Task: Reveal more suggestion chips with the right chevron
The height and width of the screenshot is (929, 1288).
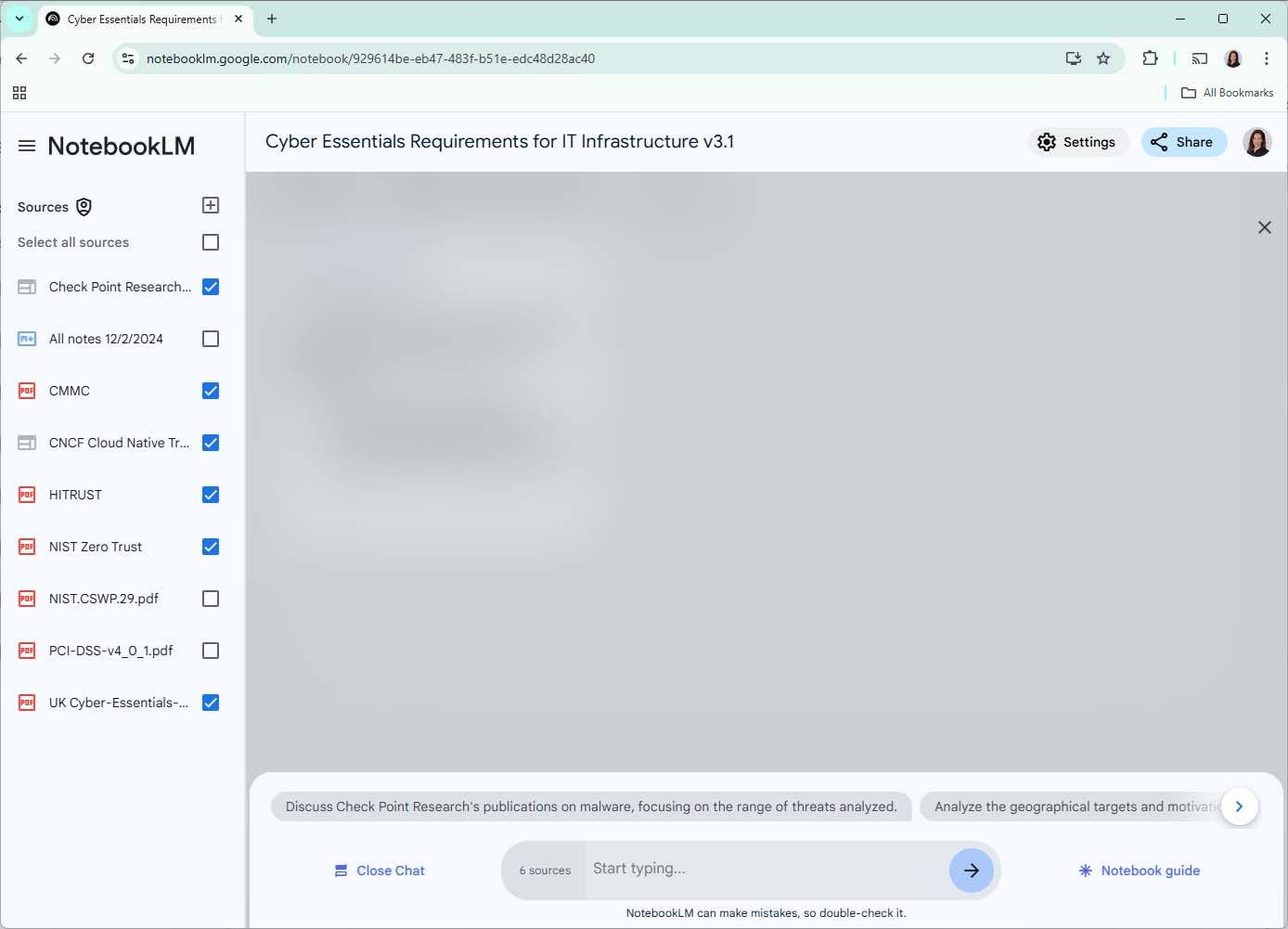Action: 1240,806
